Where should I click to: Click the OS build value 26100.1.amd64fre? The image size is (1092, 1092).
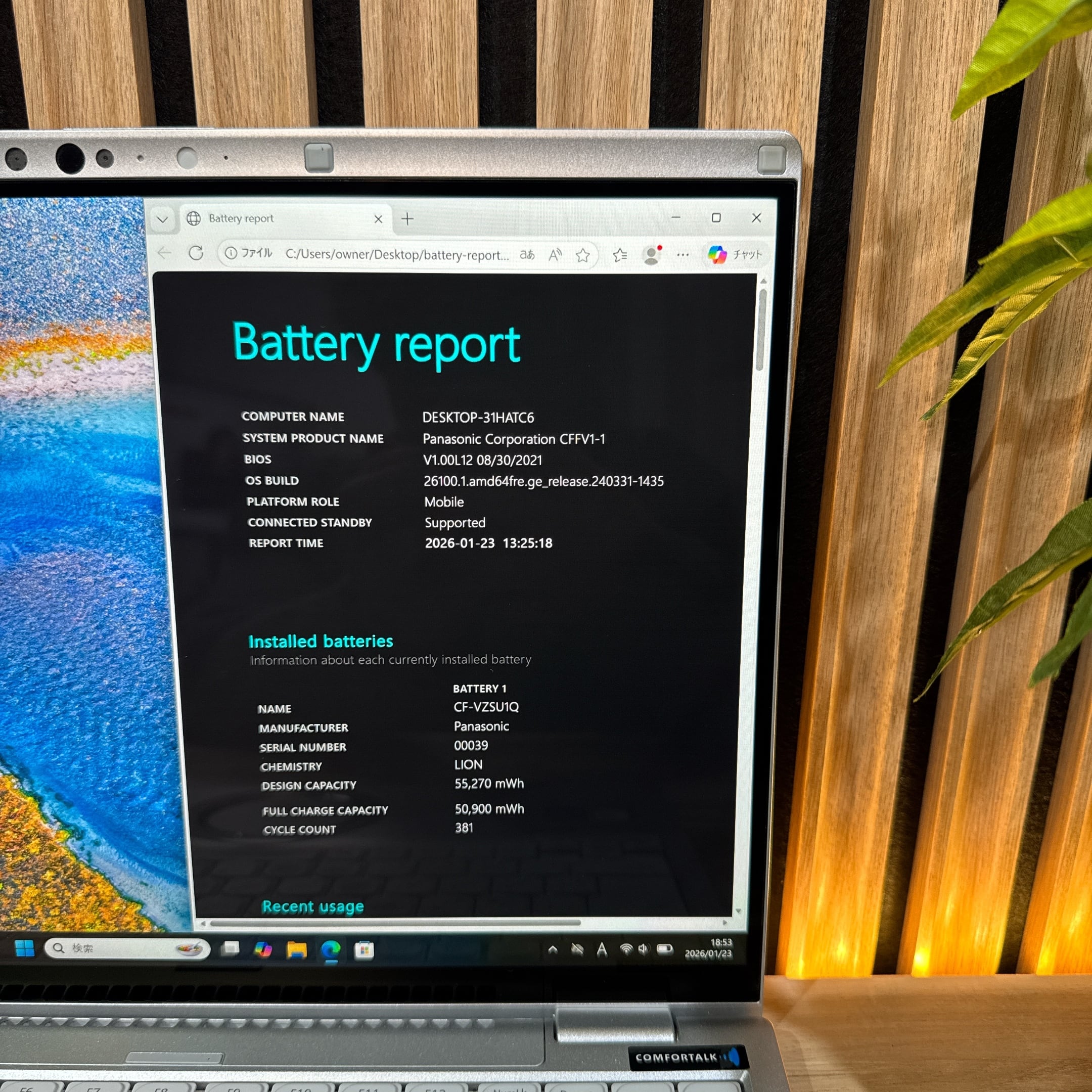click(544, 481)
